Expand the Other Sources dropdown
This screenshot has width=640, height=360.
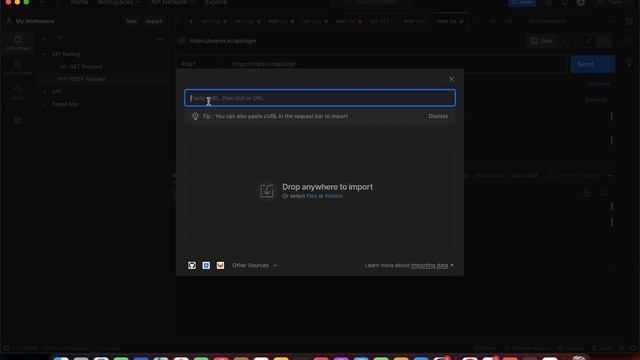click(255, 266)
